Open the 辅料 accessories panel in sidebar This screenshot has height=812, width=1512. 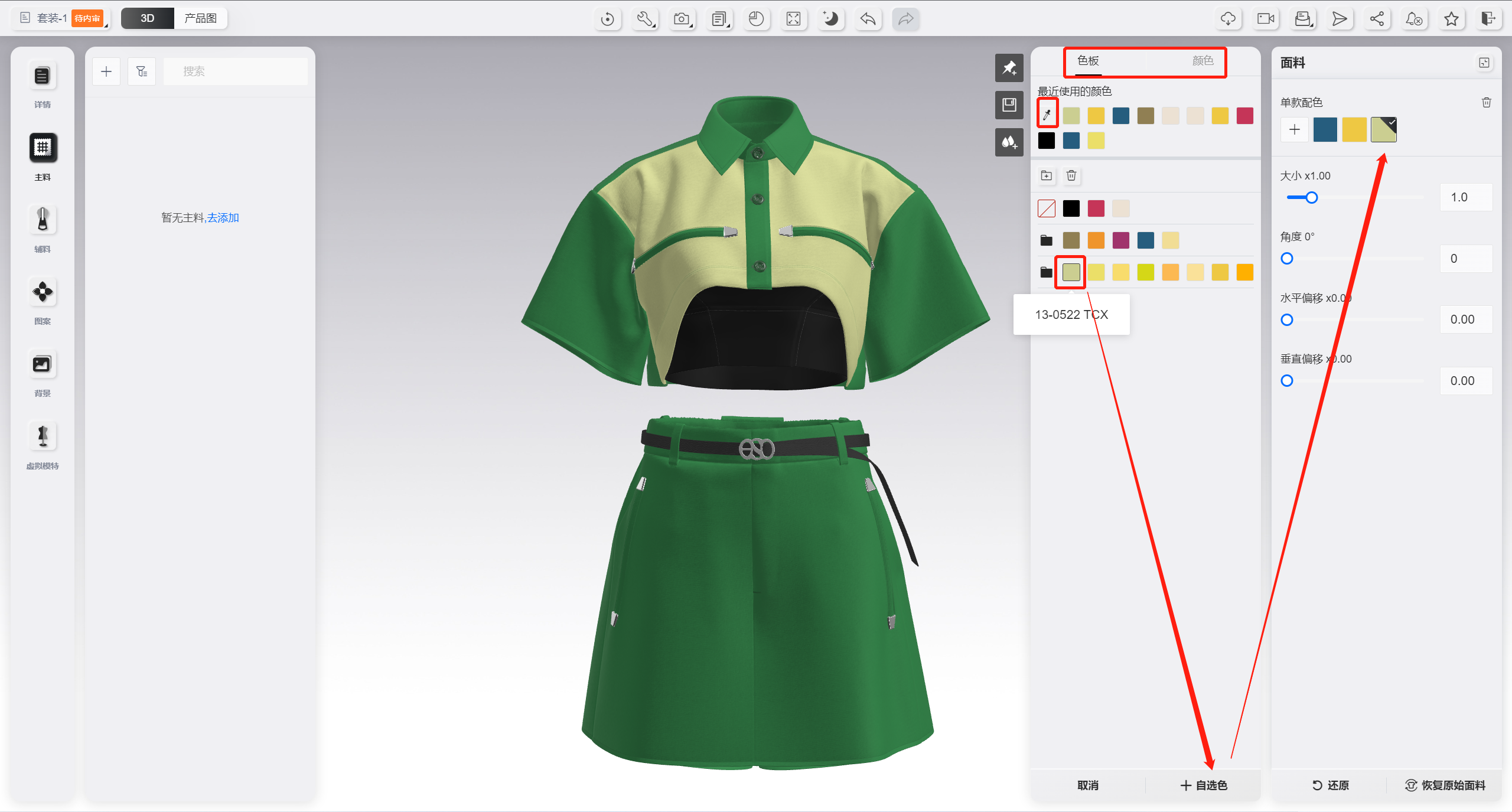coord(43,220)
